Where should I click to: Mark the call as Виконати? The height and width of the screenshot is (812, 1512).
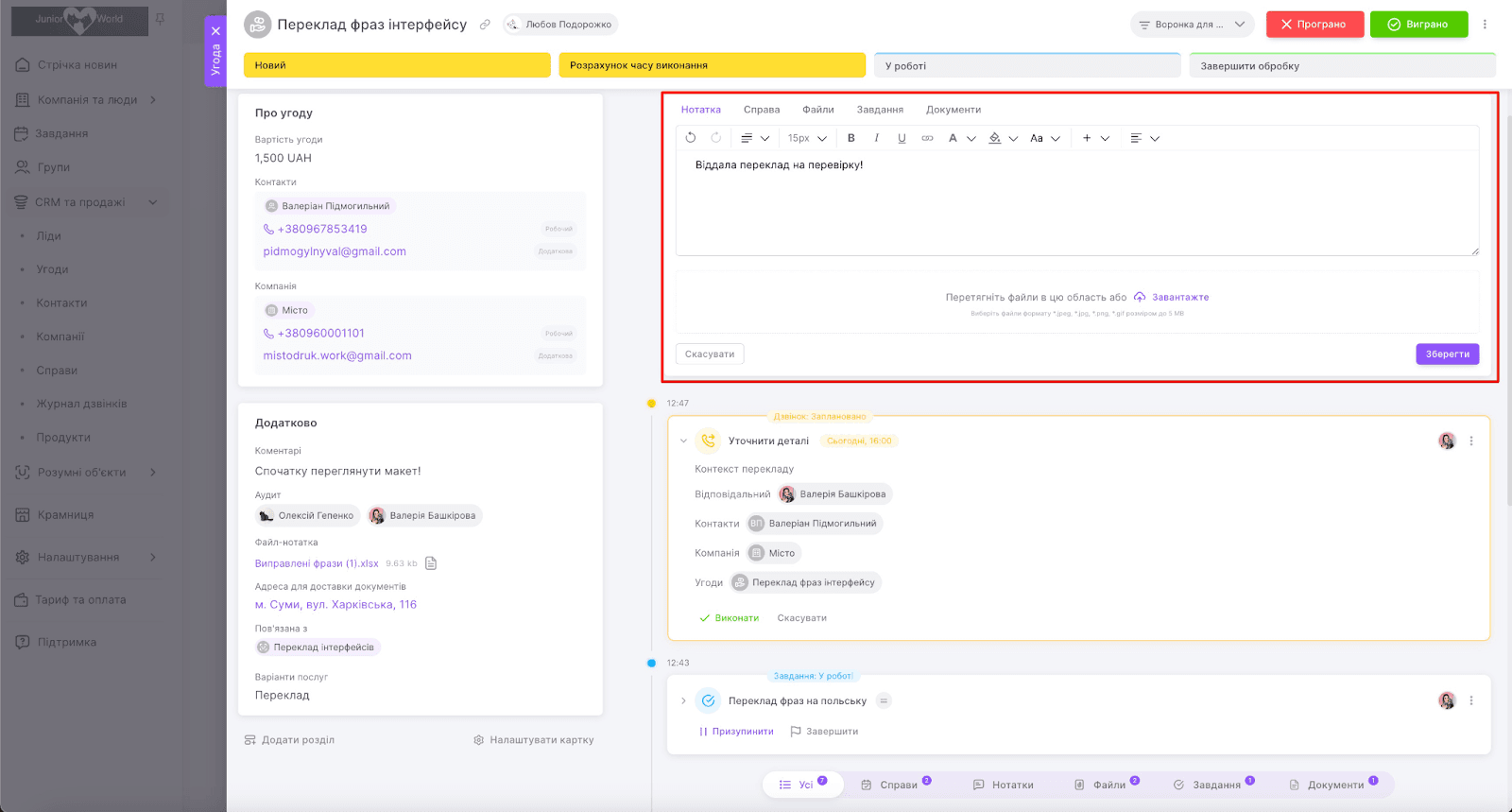pyautogui.click(x=729, y=618)
